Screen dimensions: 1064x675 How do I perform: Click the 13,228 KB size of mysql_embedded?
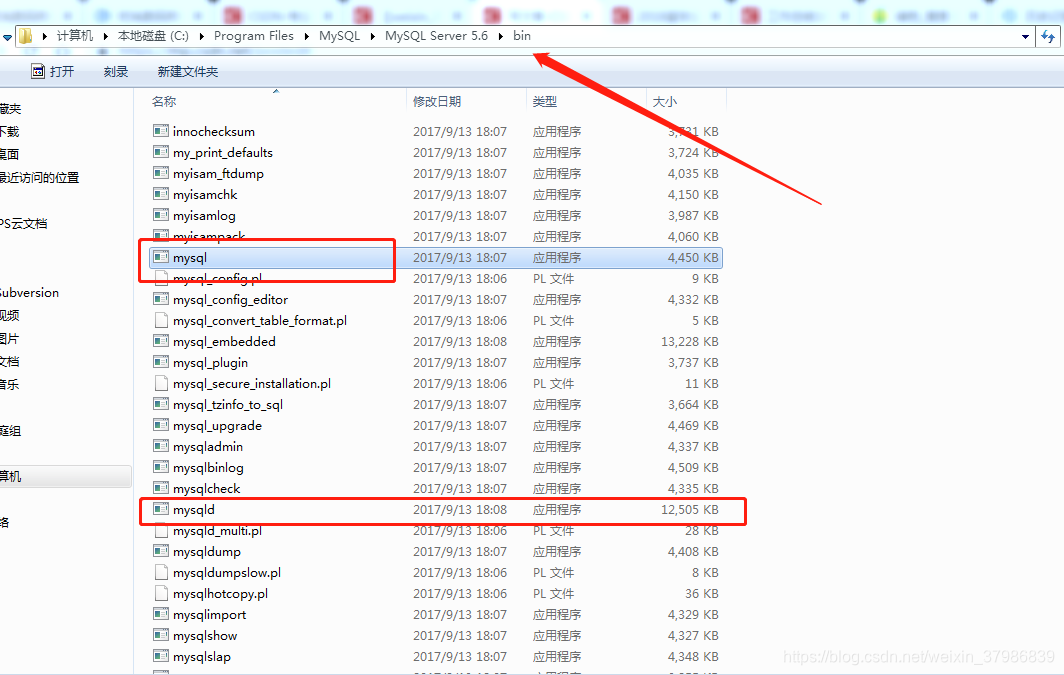689,341
